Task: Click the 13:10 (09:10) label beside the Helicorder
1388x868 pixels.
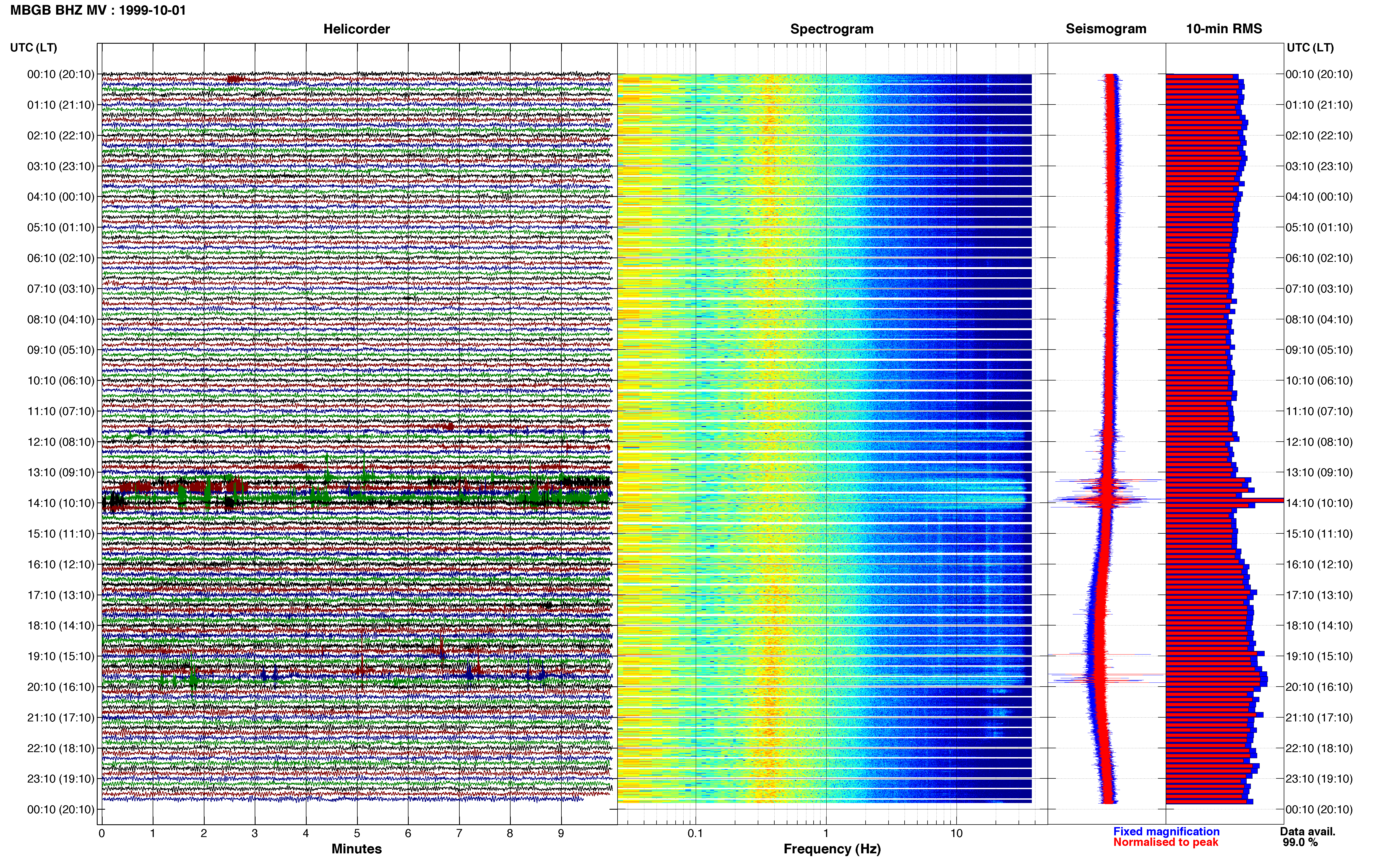Action: [x=61, y=473]
